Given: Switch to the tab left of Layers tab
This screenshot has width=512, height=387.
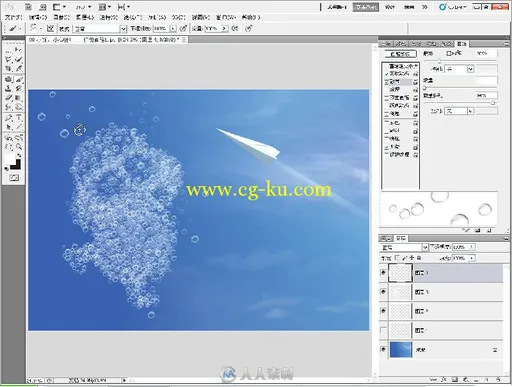Looking at the screenshot, I should click(386, 238).
